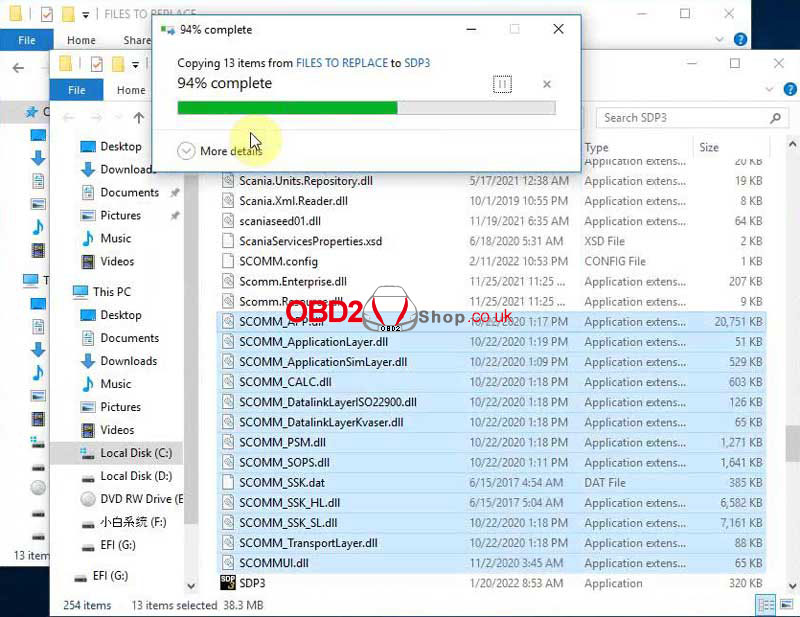Click properties checkmark icon in SDP3 title bar
800x617 pixels.
[x=96, y=64]
